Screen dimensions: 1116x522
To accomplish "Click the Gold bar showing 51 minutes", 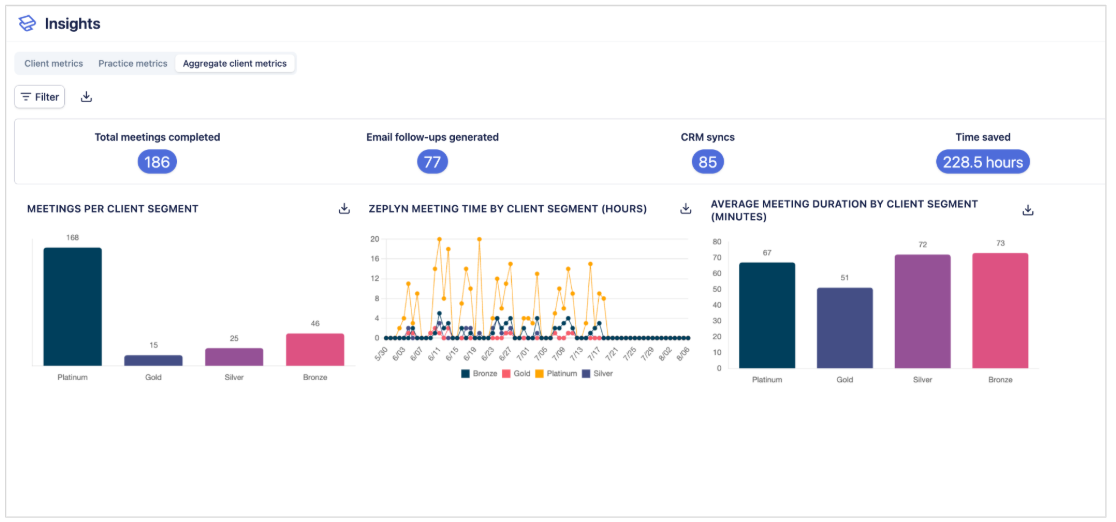I will tap(845, 327).
